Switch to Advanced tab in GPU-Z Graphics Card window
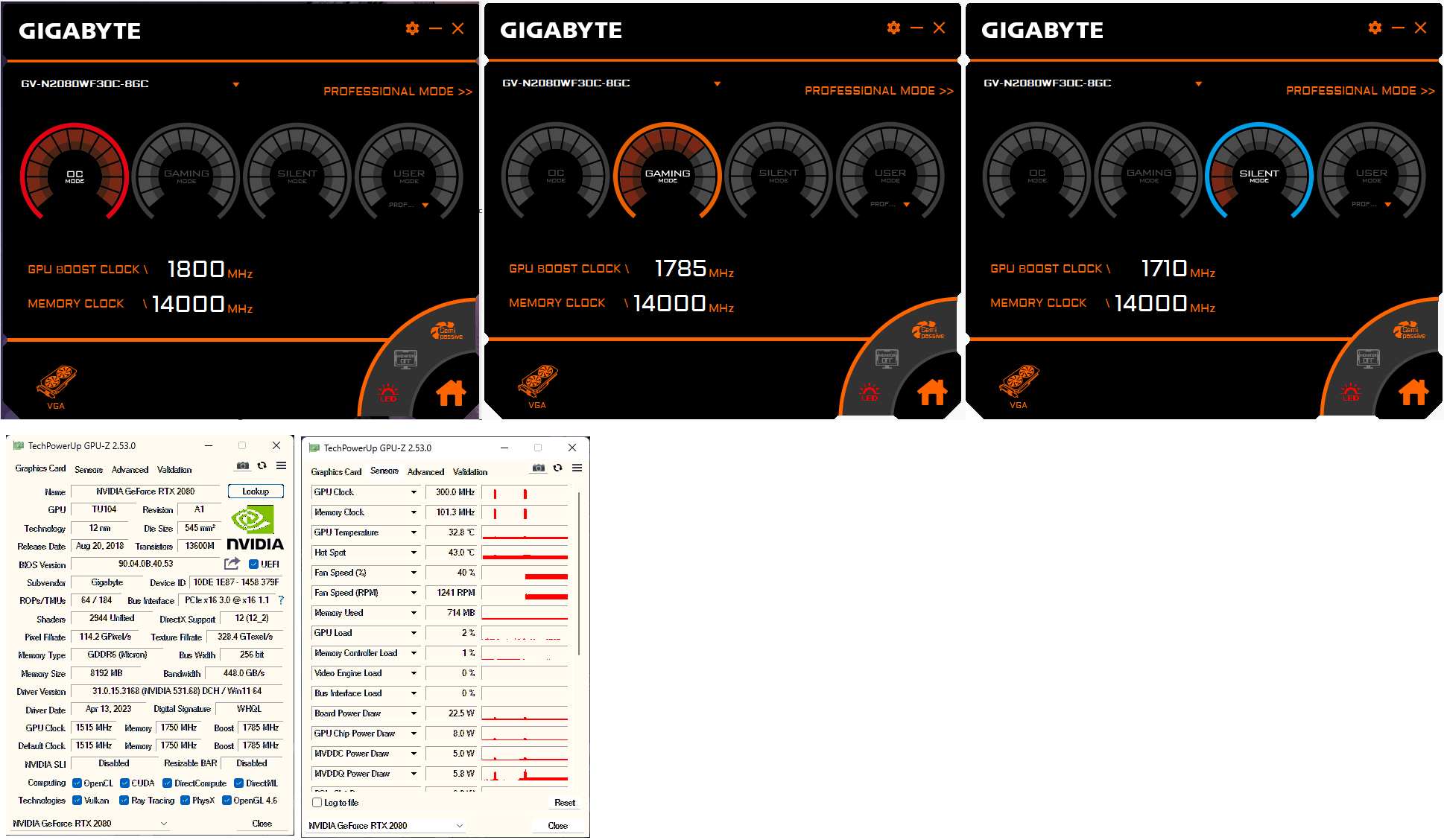The height and width of the screenshot is (840, 1444). 130,470
